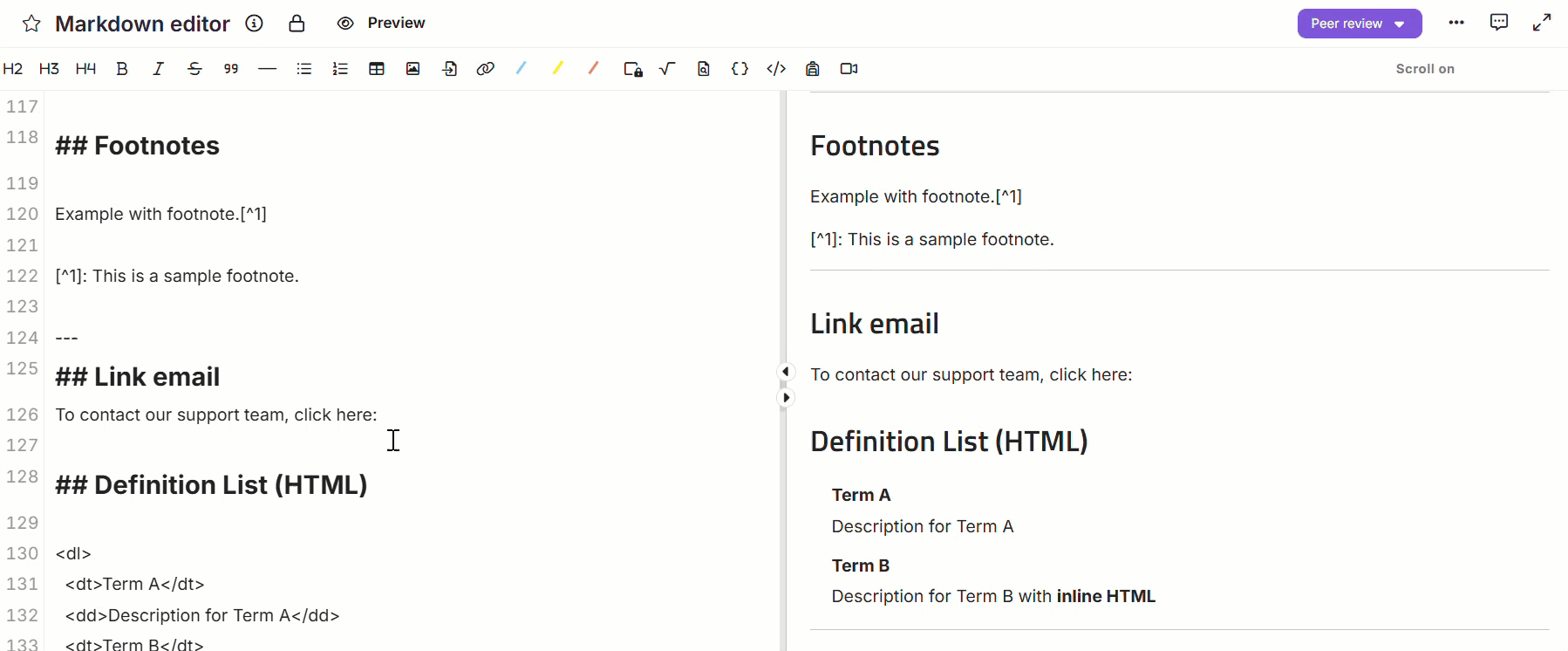
Task: Apply bold formatting from the toolbar
Action: [x=122, y=69]
